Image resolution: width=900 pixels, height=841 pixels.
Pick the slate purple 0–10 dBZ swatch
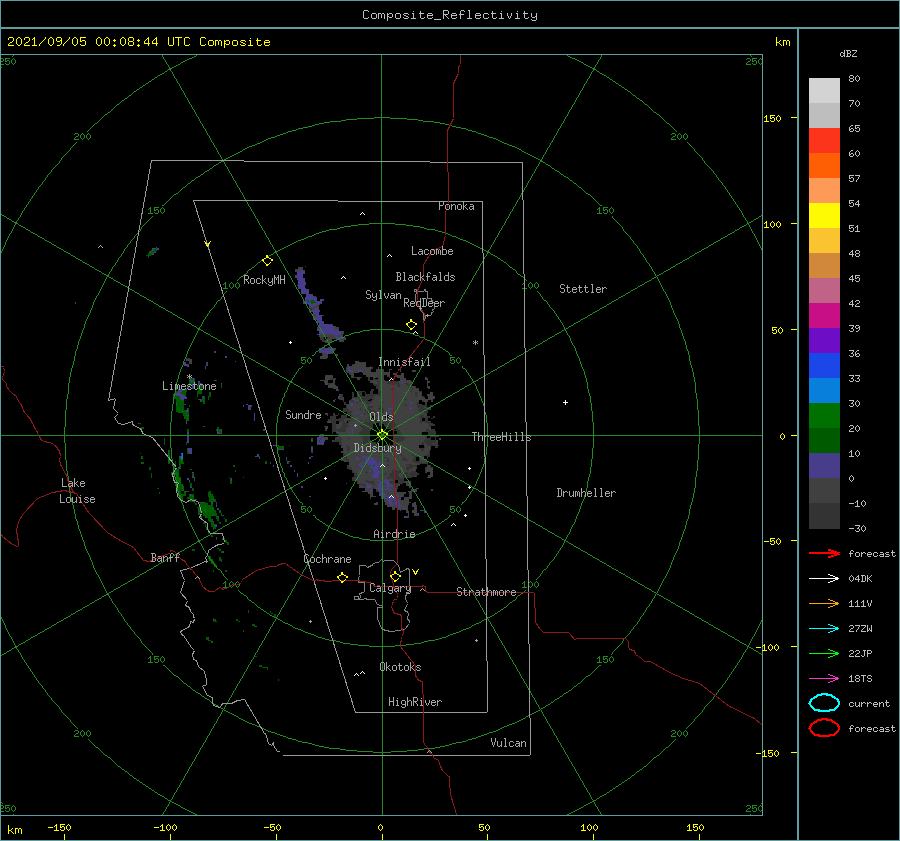(x=824, y=466)
